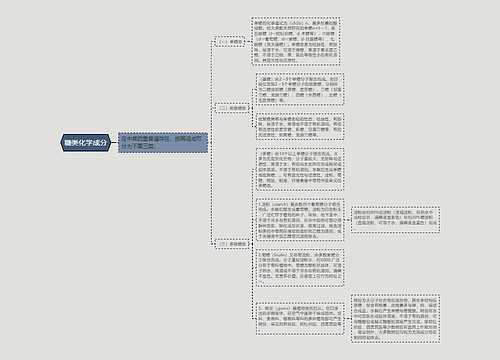
Task: Click the sub-note 淀粉由约80%胶淀粉
Action: [x=395, y=220]
